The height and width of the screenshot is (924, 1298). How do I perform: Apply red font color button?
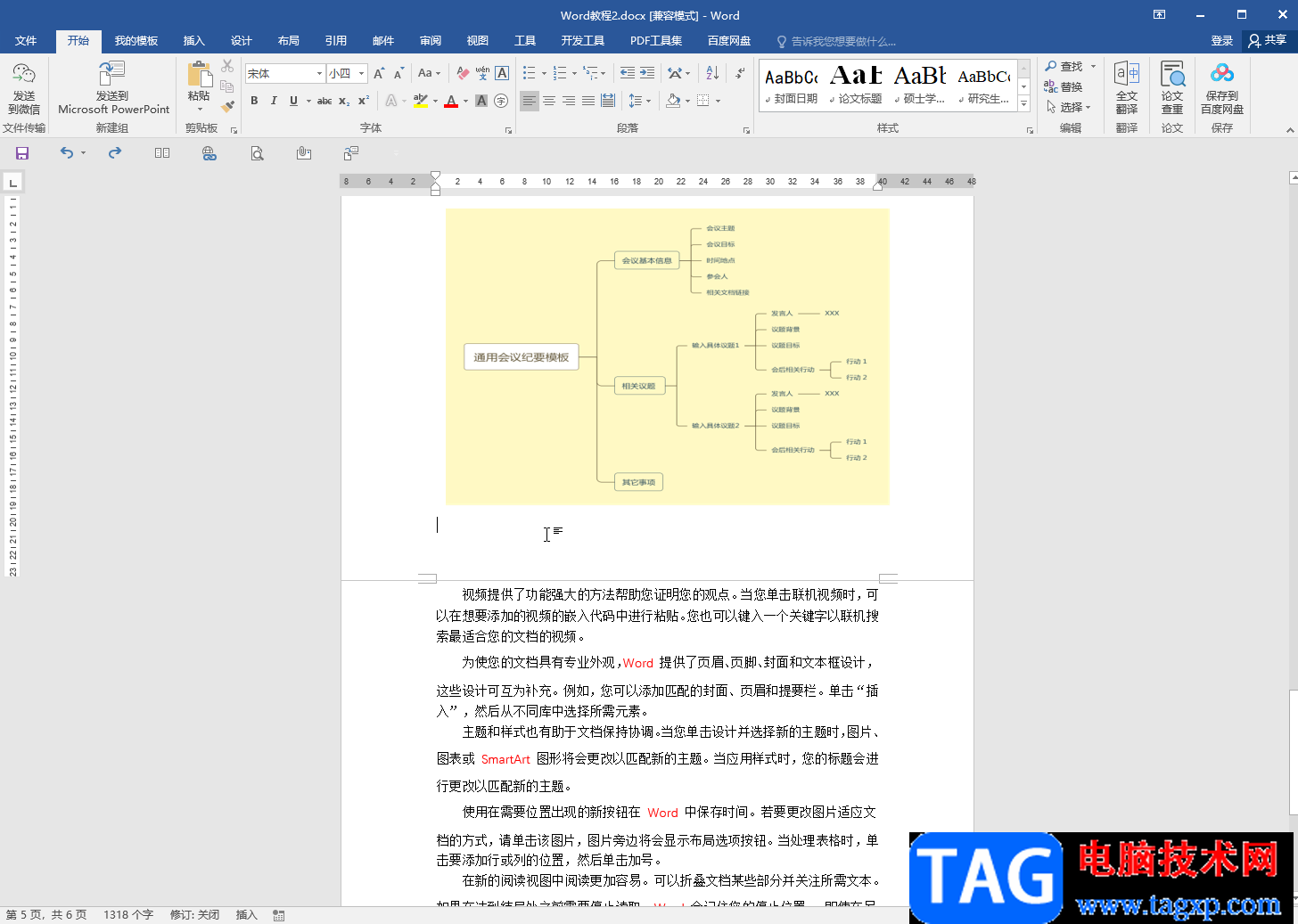click(451, 101)
